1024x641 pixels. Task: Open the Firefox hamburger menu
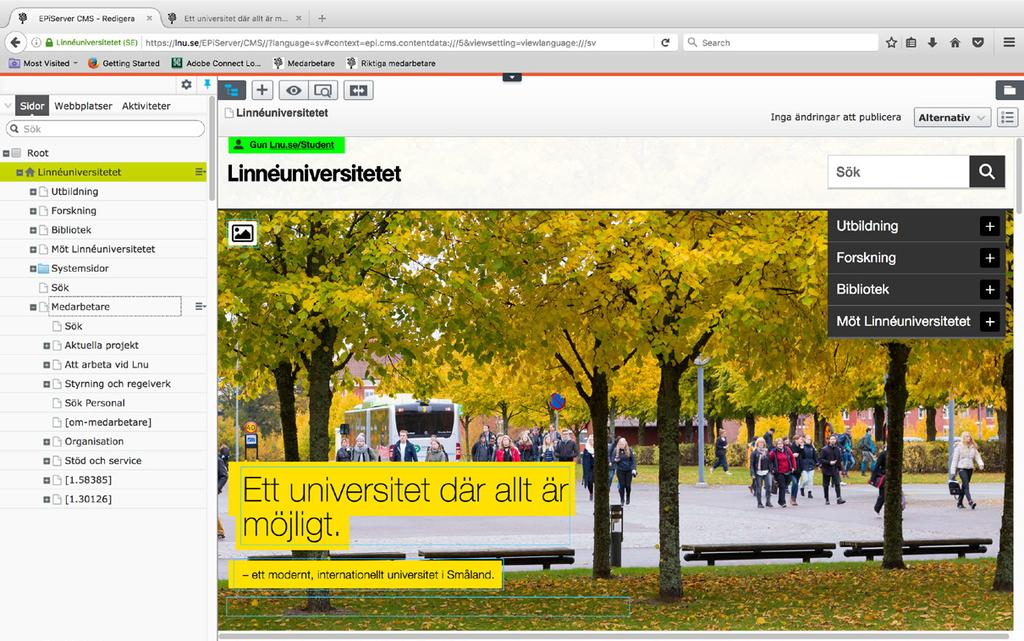[x=1009, y=42]
